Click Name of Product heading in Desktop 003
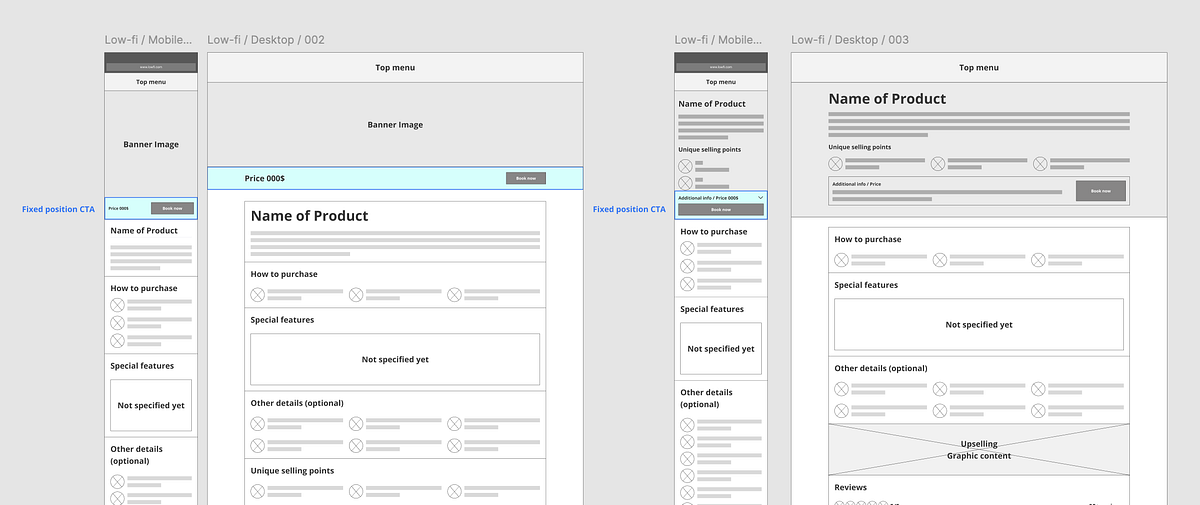Viewport: 1200px width, 505px height. (x=887, y=99)
